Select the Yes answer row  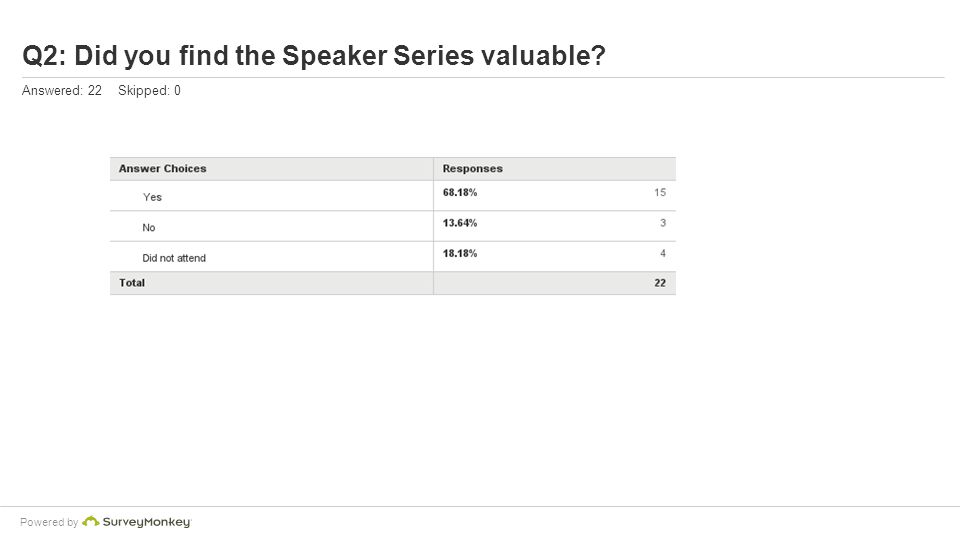point(393,196)
